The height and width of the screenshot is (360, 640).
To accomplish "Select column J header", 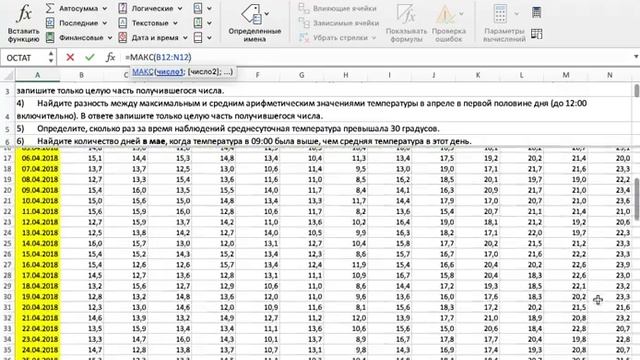I will (x=433, y=75).
